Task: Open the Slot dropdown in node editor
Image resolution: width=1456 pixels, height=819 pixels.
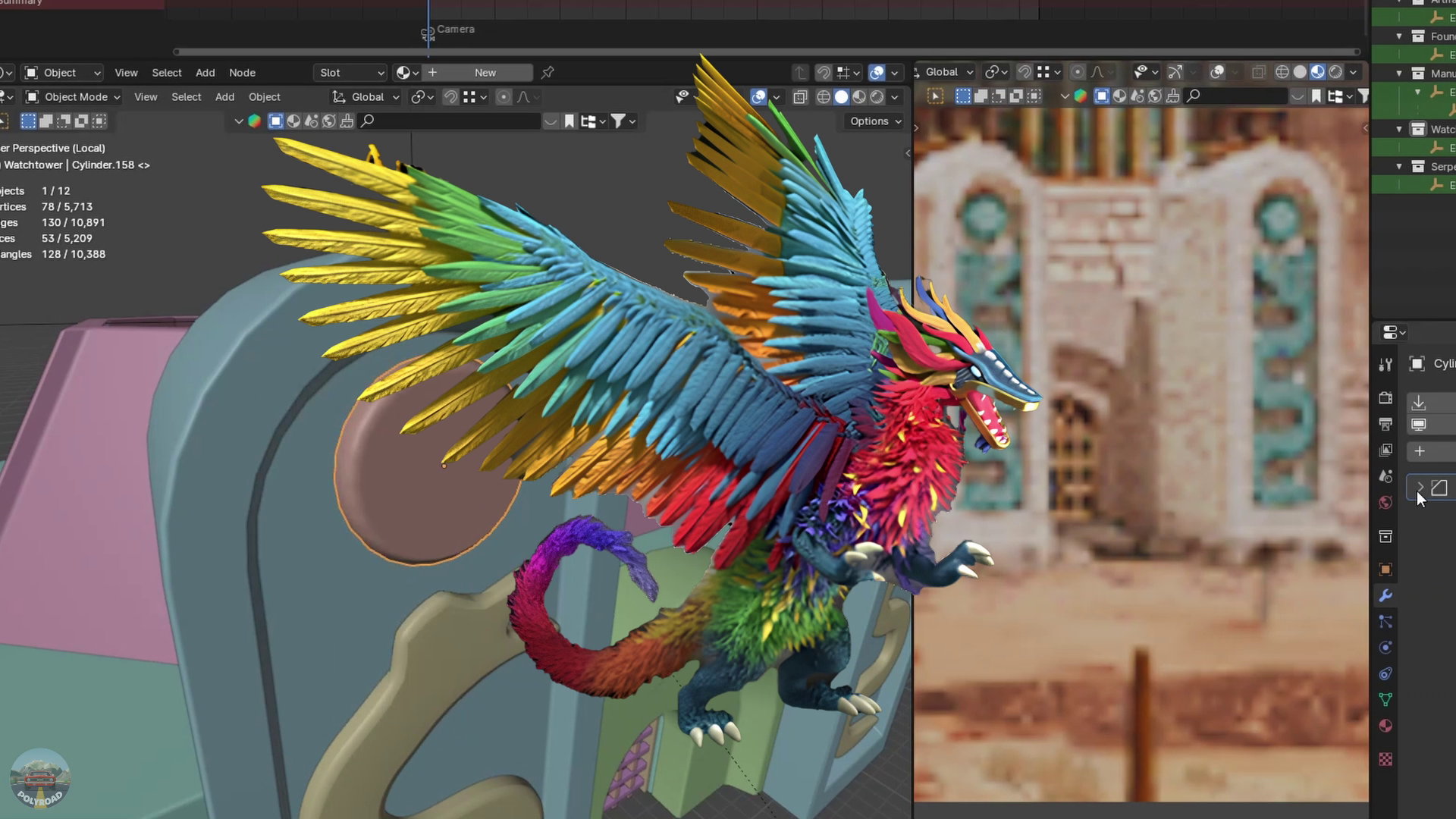Action: [351, 73]
